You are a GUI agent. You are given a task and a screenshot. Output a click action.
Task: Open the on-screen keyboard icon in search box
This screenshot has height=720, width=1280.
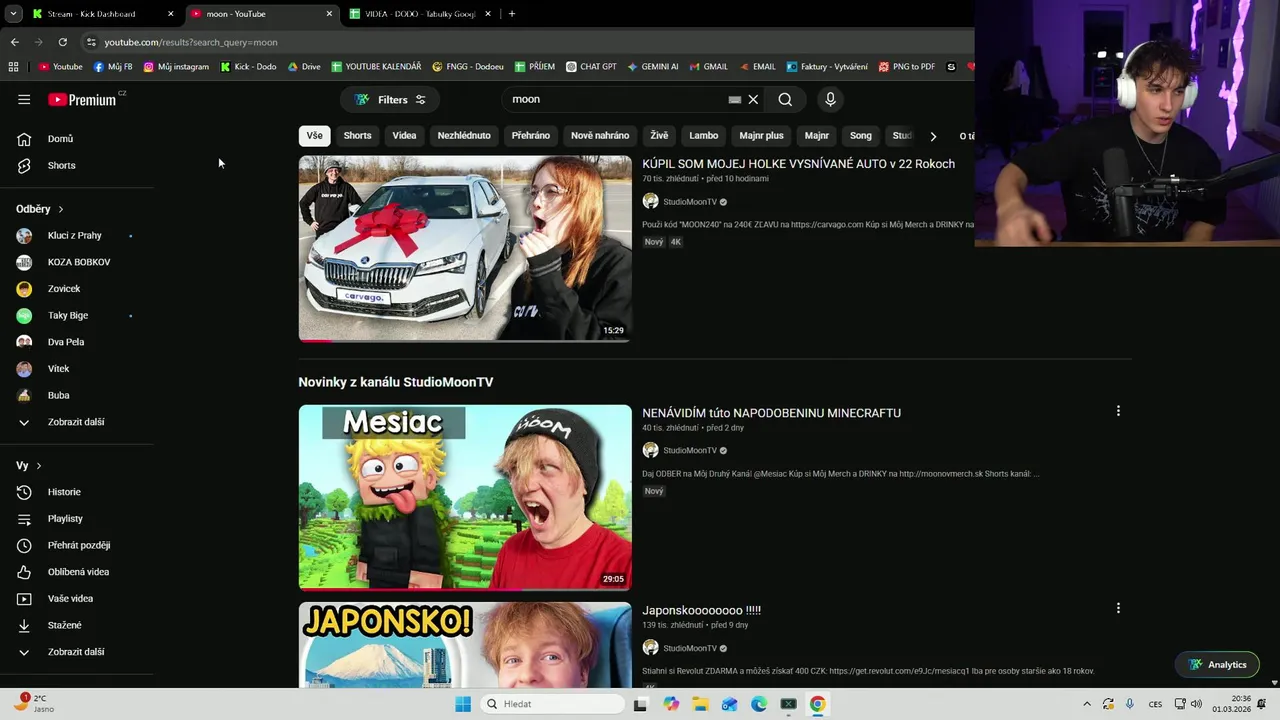735,99
